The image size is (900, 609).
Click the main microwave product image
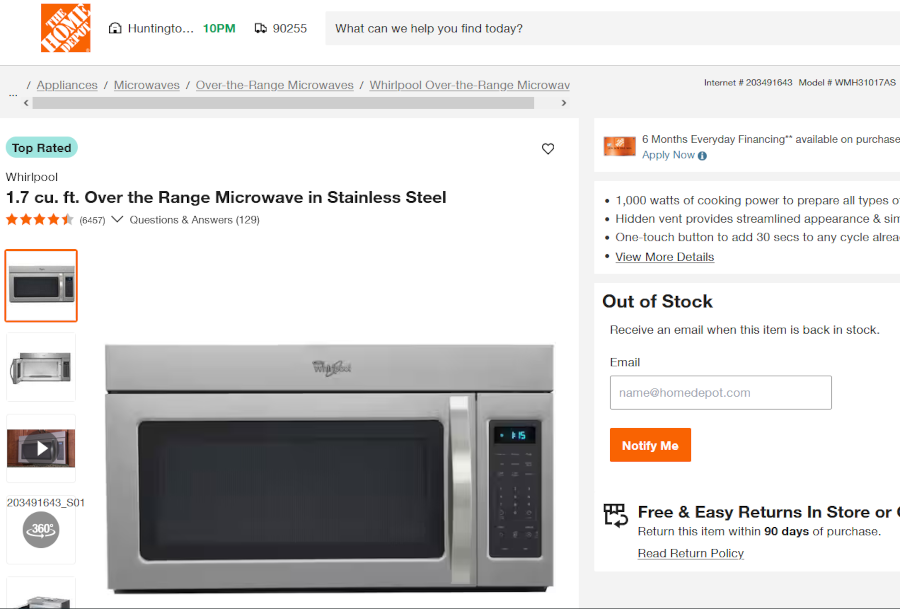pos(329,468)
